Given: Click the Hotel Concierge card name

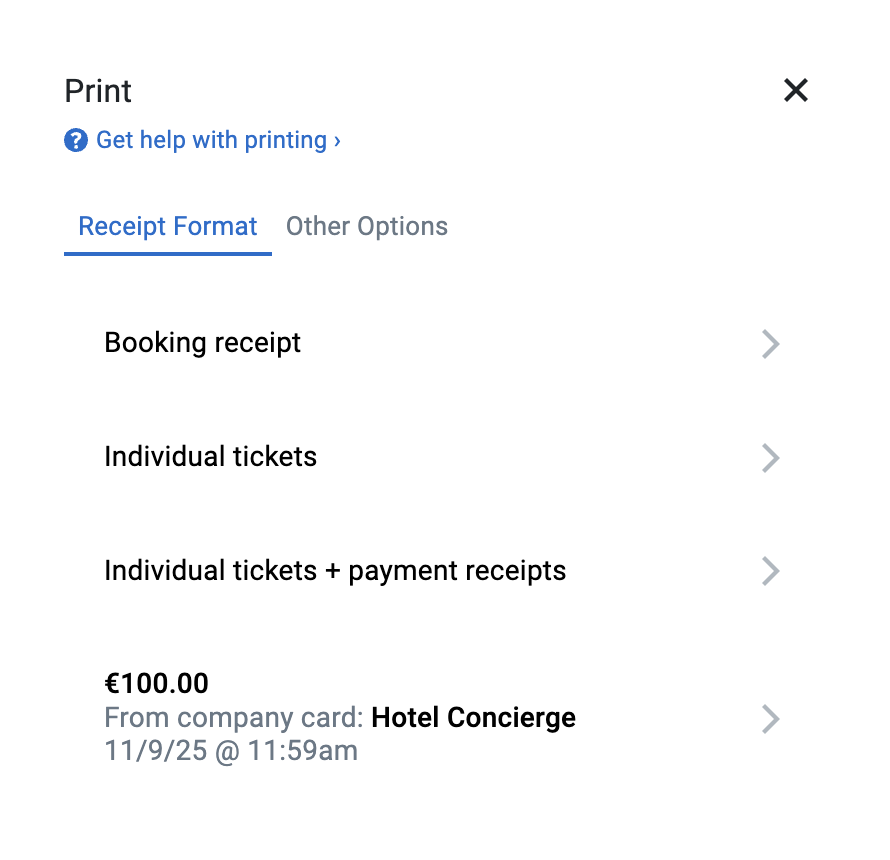Looking at the screenshot, I should 473,718.
